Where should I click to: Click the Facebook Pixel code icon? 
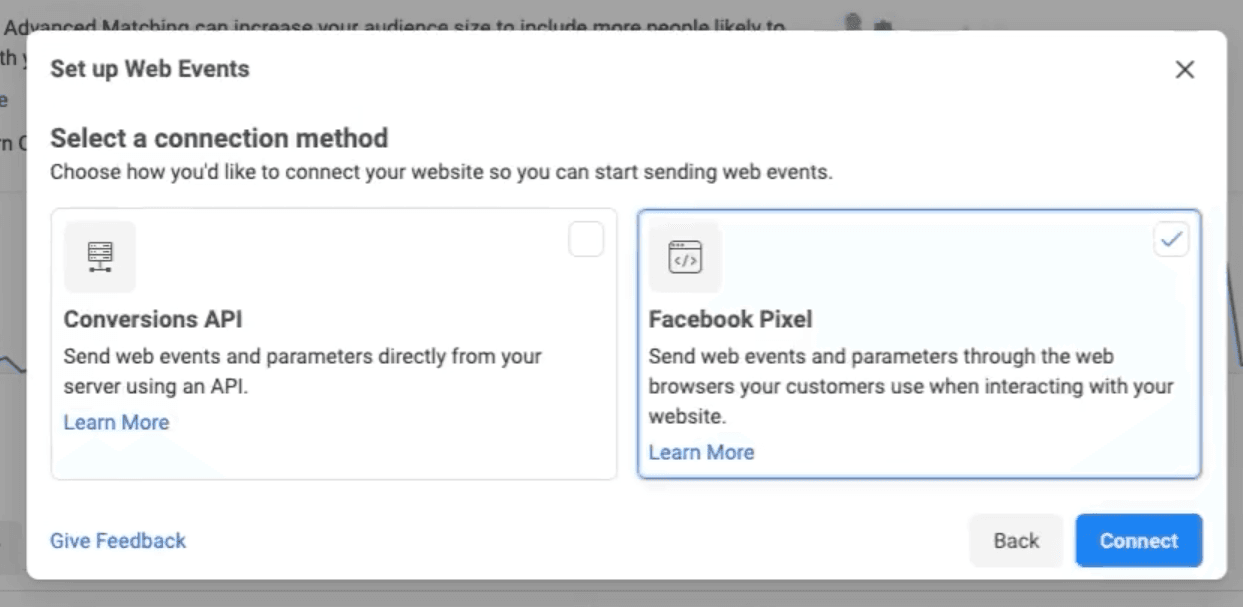[685, 257]
